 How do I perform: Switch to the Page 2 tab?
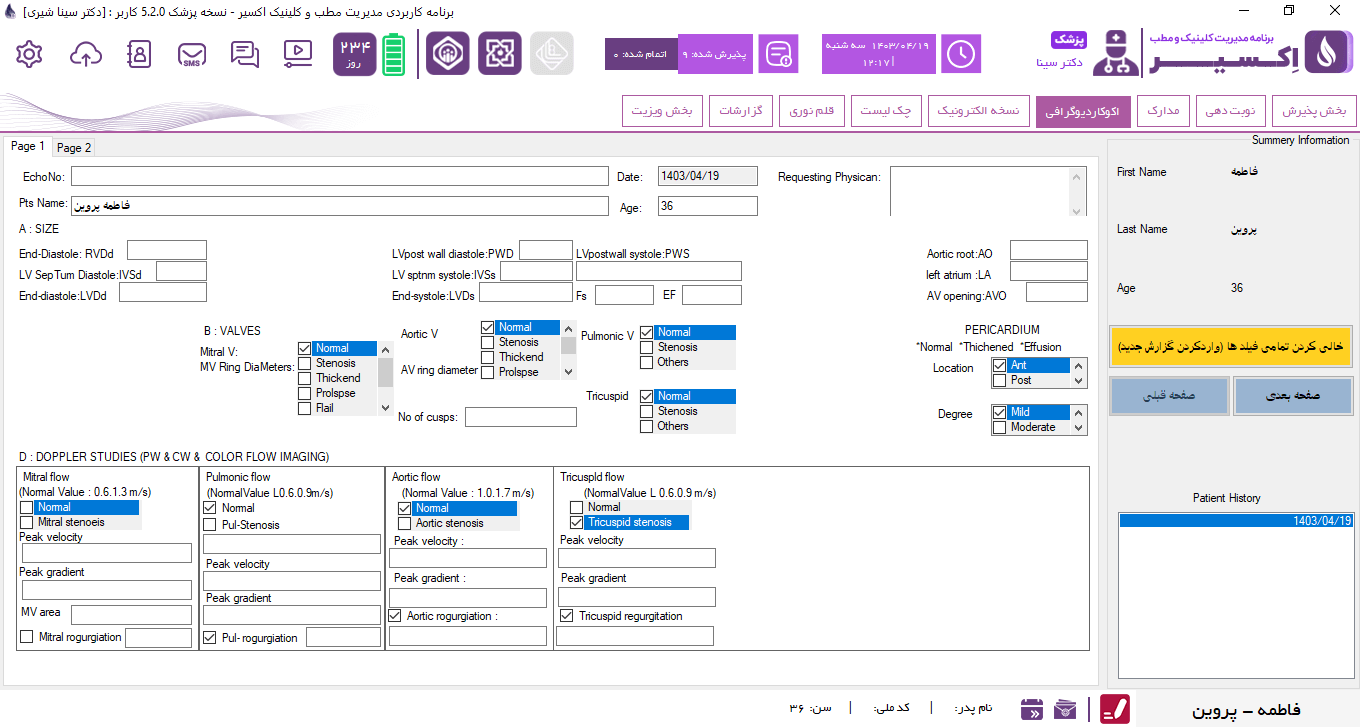[x=74, y=148]
